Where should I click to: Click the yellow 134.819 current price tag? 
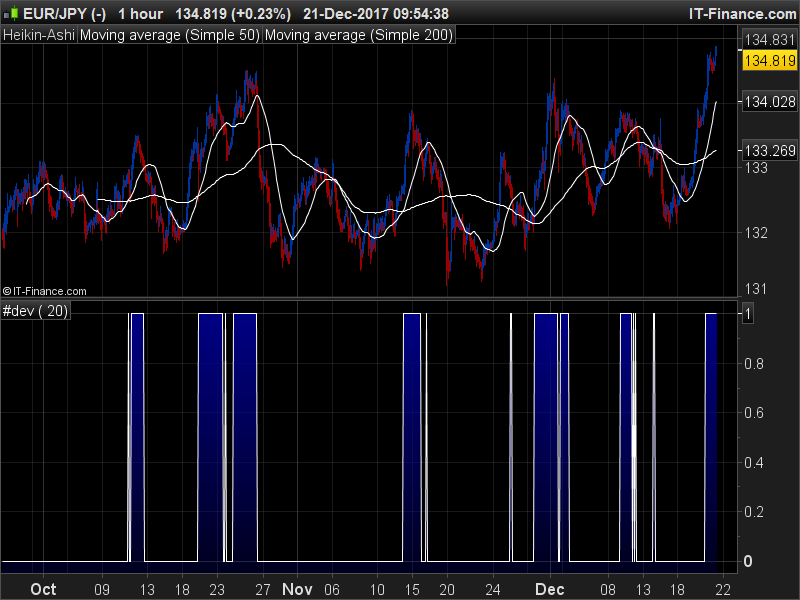tap(770, 61)
